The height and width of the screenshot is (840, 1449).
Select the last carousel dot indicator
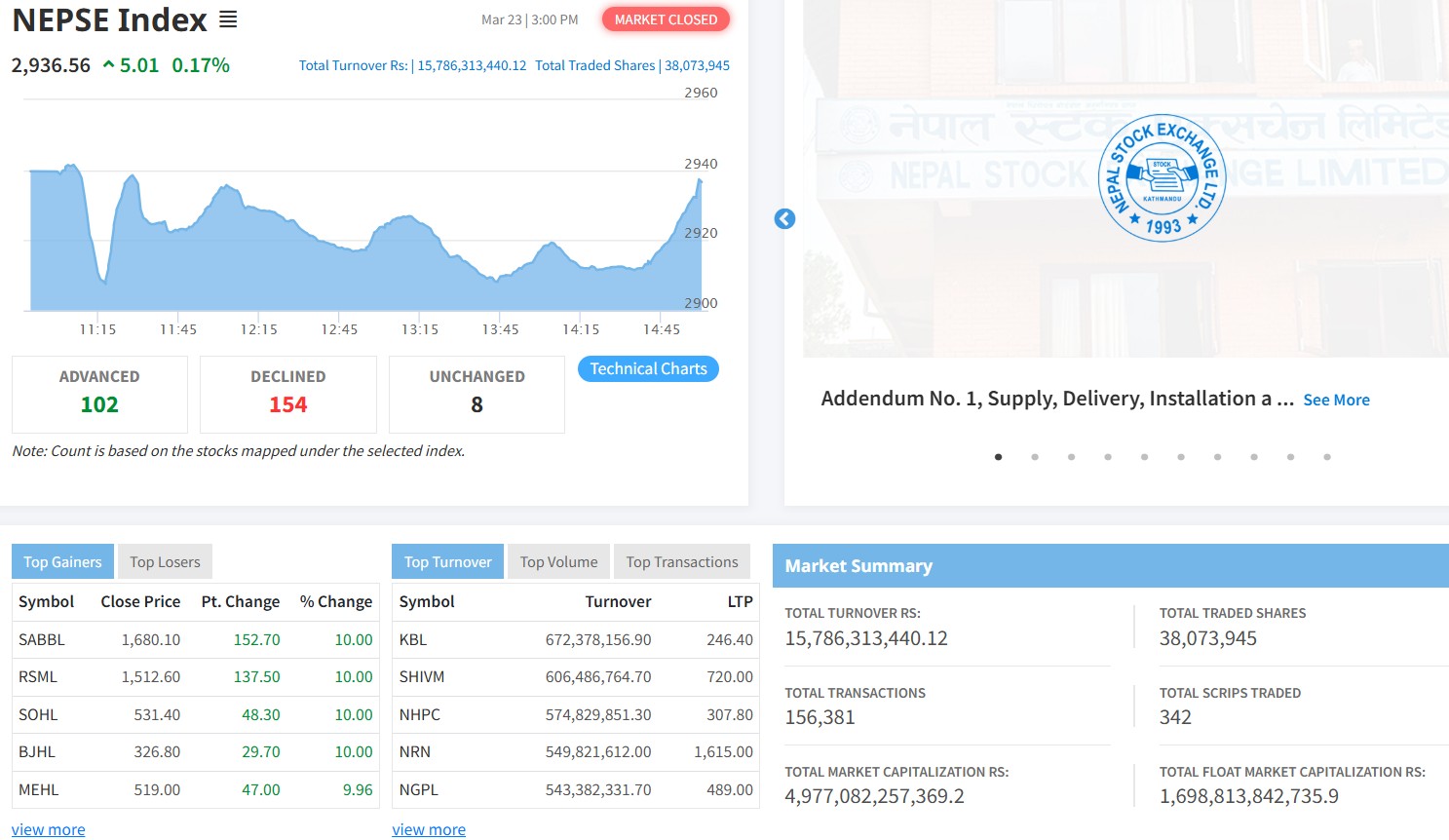coord(1327,457)
